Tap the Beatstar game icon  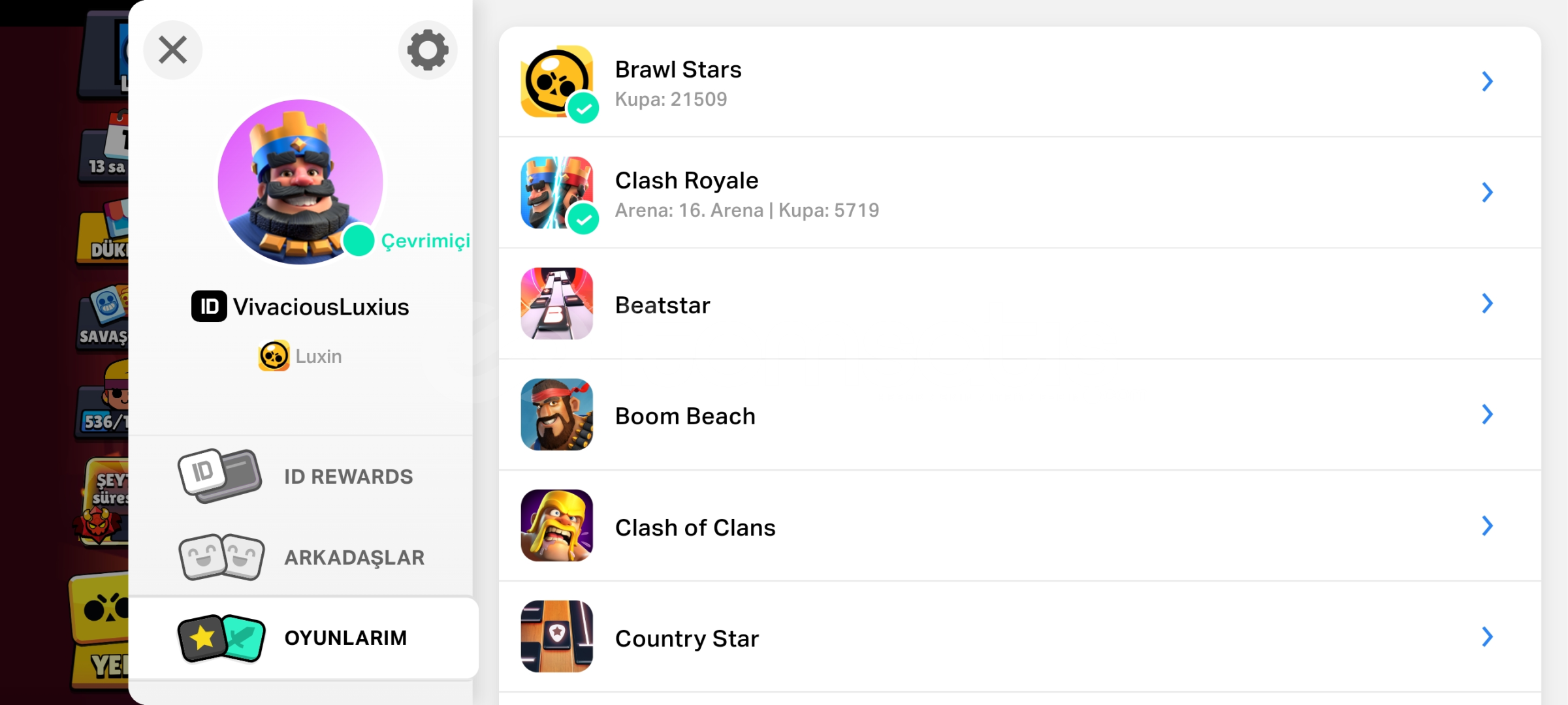pyautogui.click(x=557, y=304)
